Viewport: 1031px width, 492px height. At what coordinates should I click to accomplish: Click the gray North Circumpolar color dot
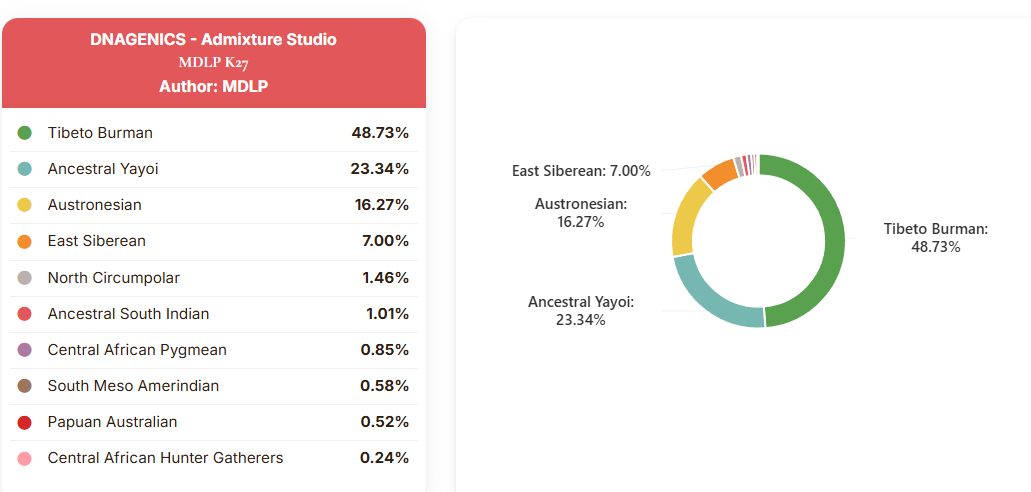pos(25,278)
